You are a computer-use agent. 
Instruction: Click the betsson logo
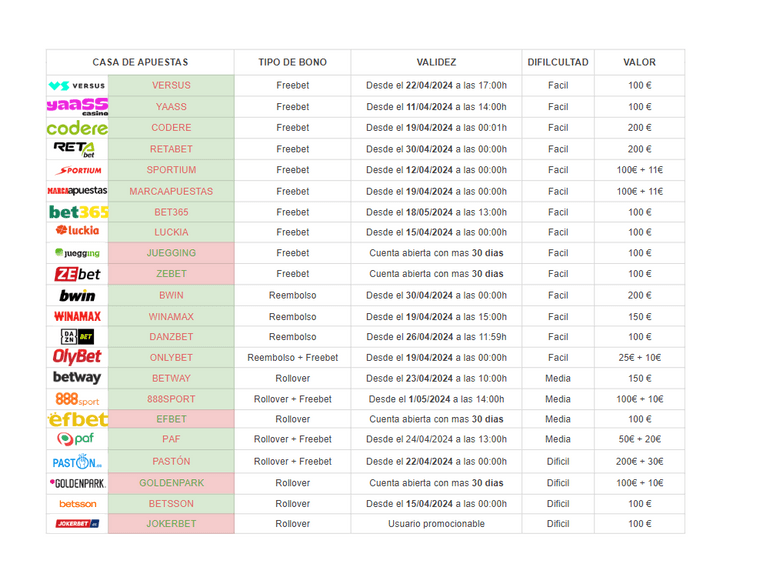(x=78, y=504)
